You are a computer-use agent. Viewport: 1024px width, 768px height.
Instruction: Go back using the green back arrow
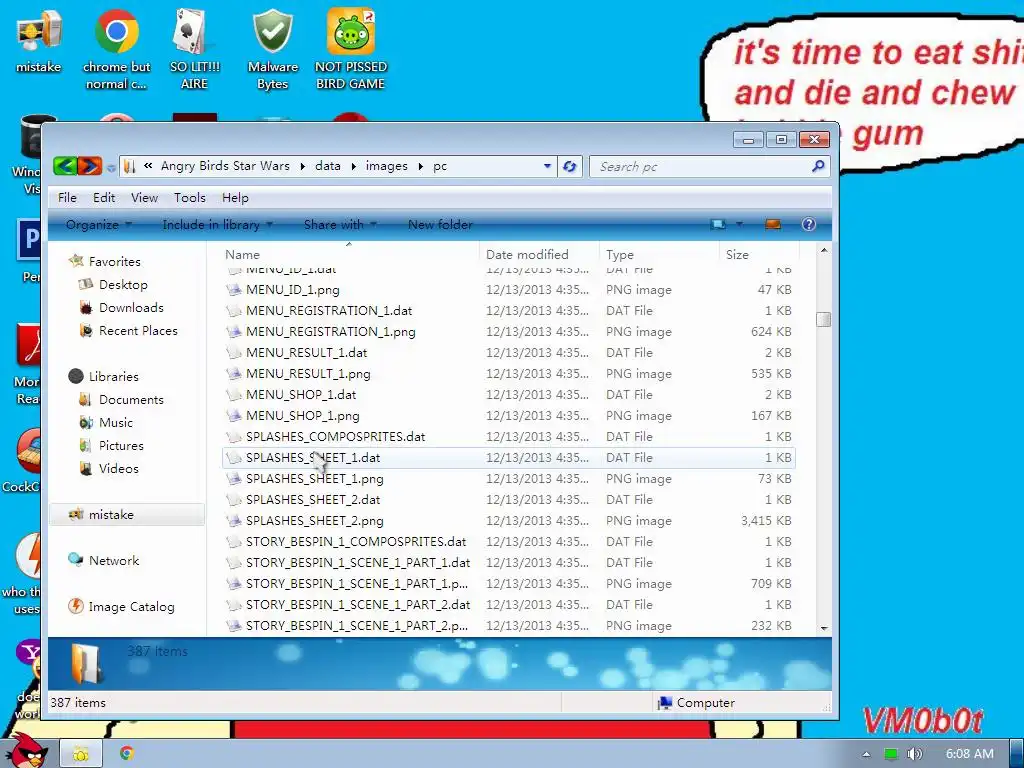(65, 166)
